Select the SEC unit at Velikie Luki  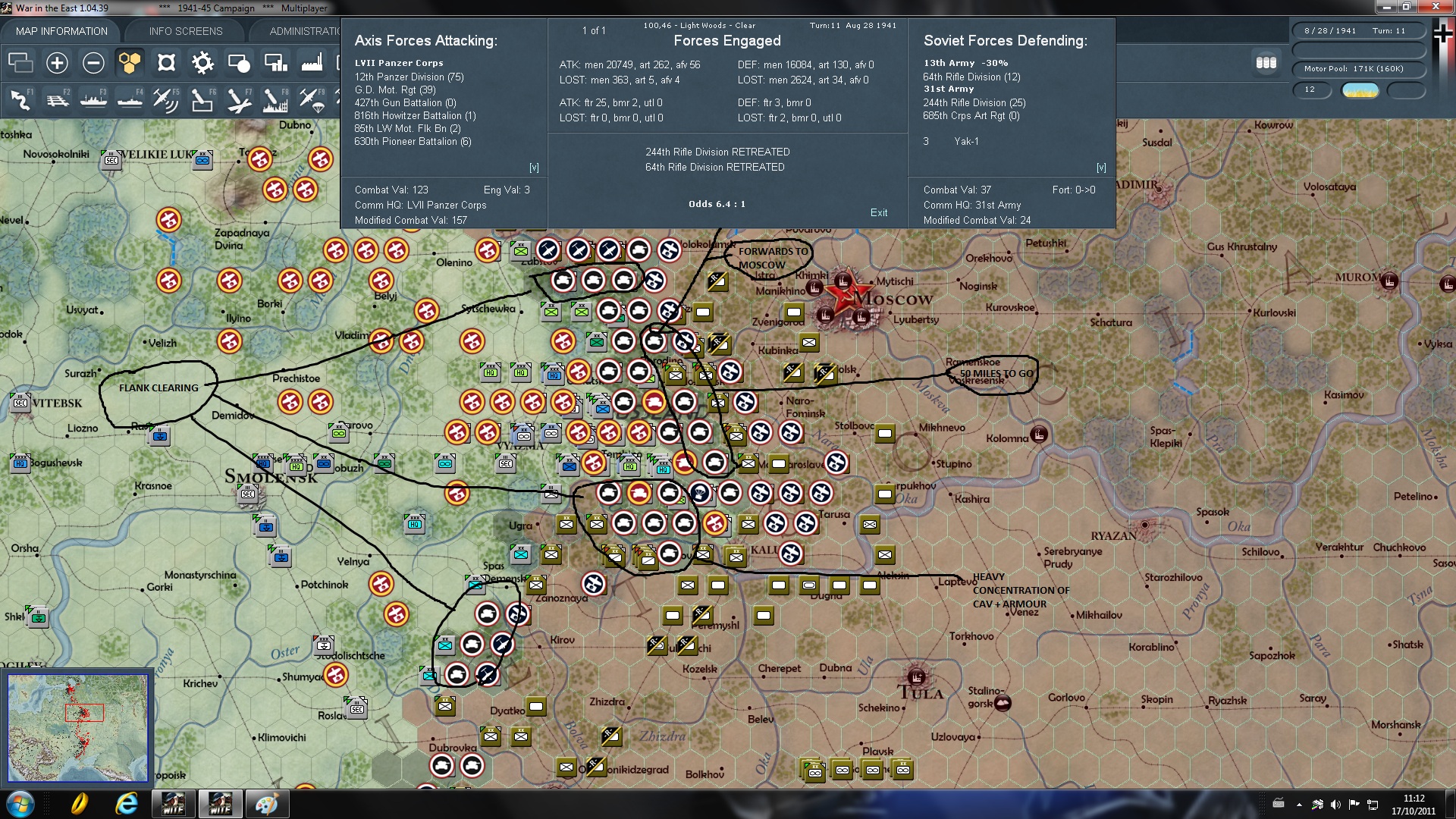pyautogui.click(x=111, y=160)
